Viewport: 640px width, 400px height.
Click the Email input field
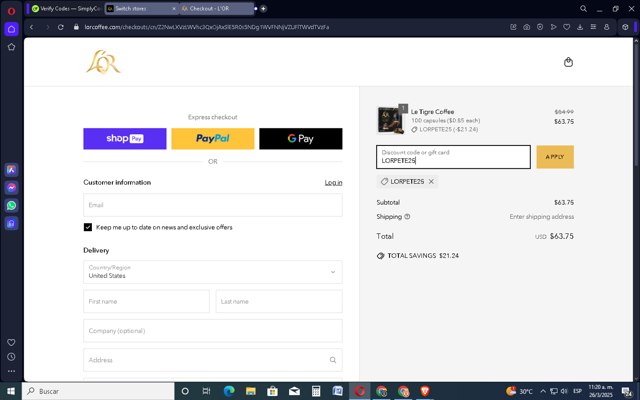tap(213, 205)
